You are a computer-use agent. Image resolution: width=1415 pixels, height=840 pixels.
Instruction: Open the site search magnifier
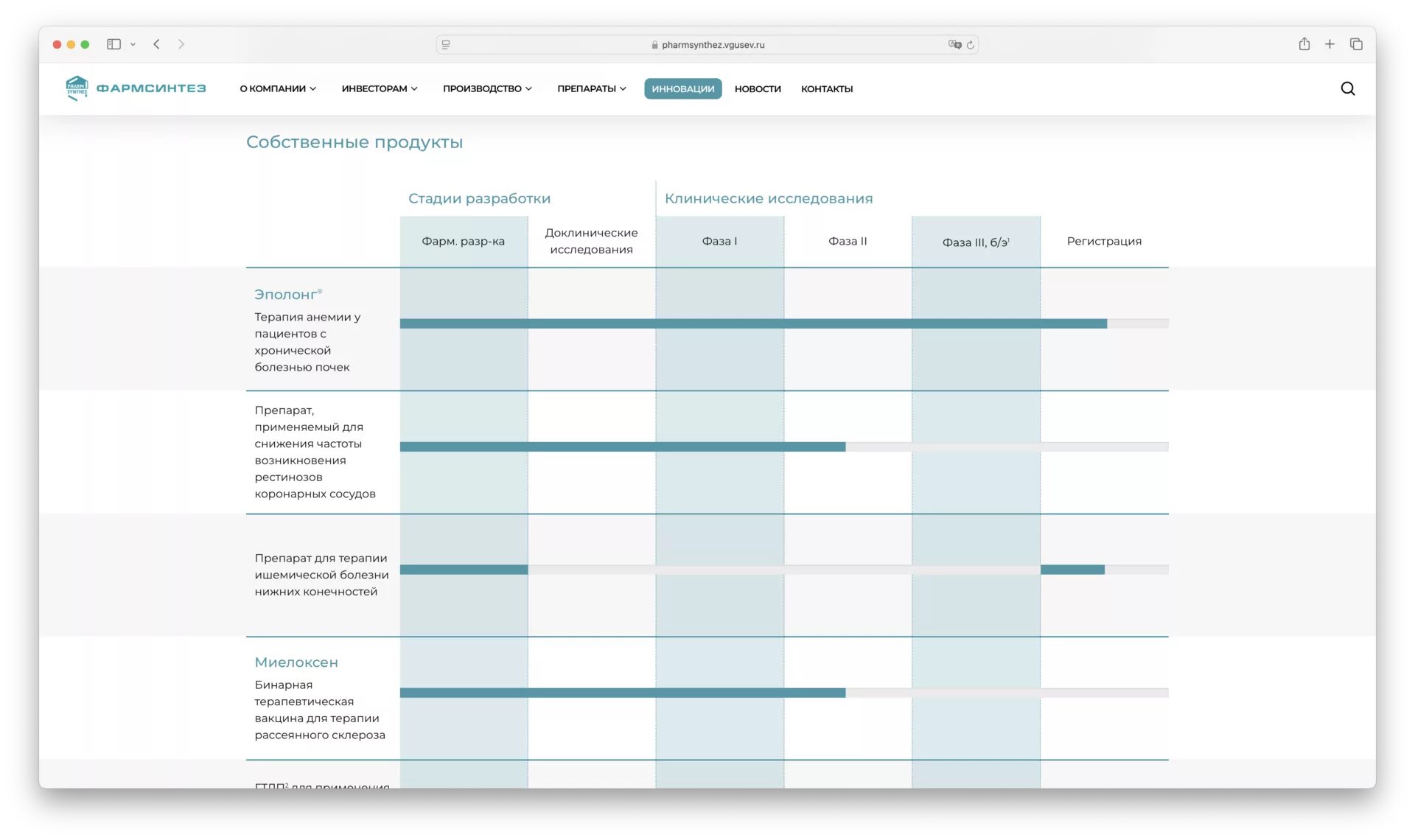tap(1347, 88)
